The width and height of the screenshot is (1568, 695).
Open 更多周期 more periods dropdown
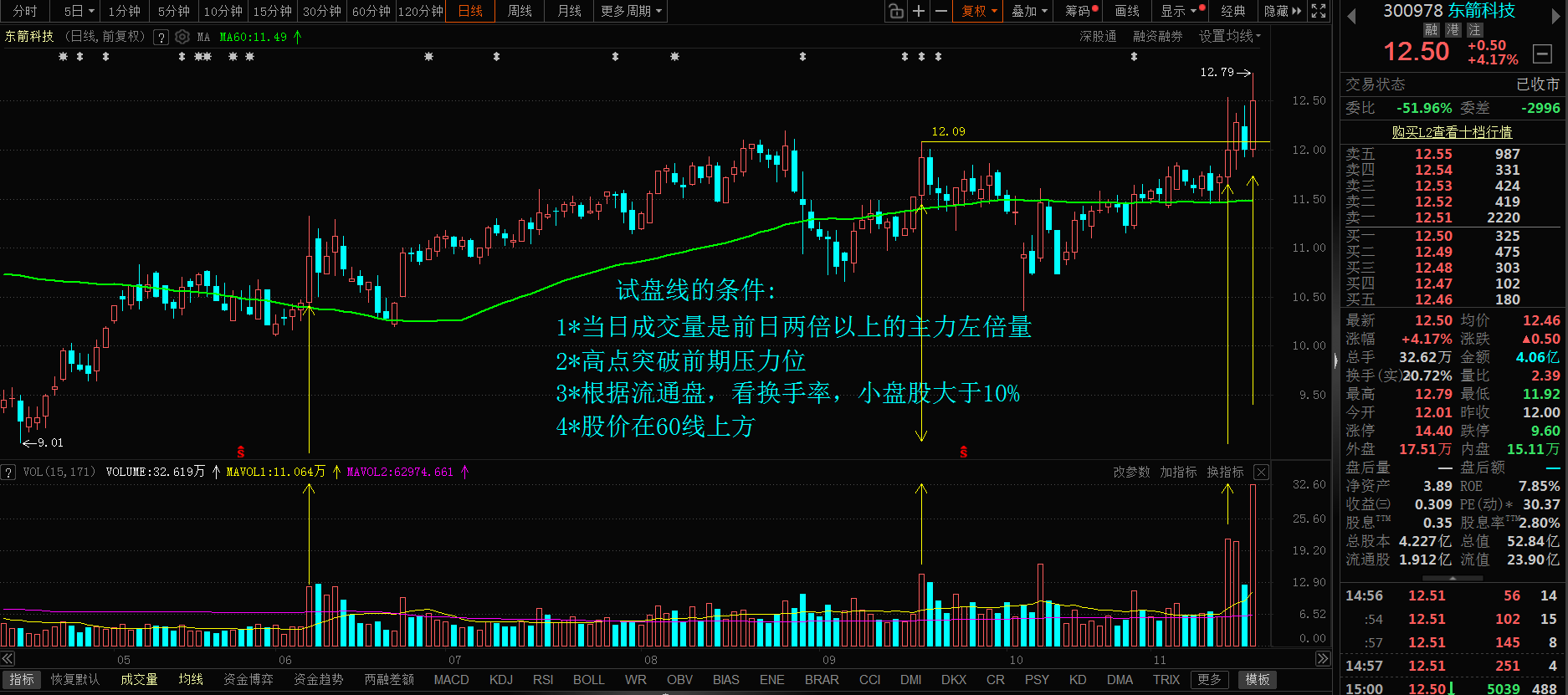point(631,11)
